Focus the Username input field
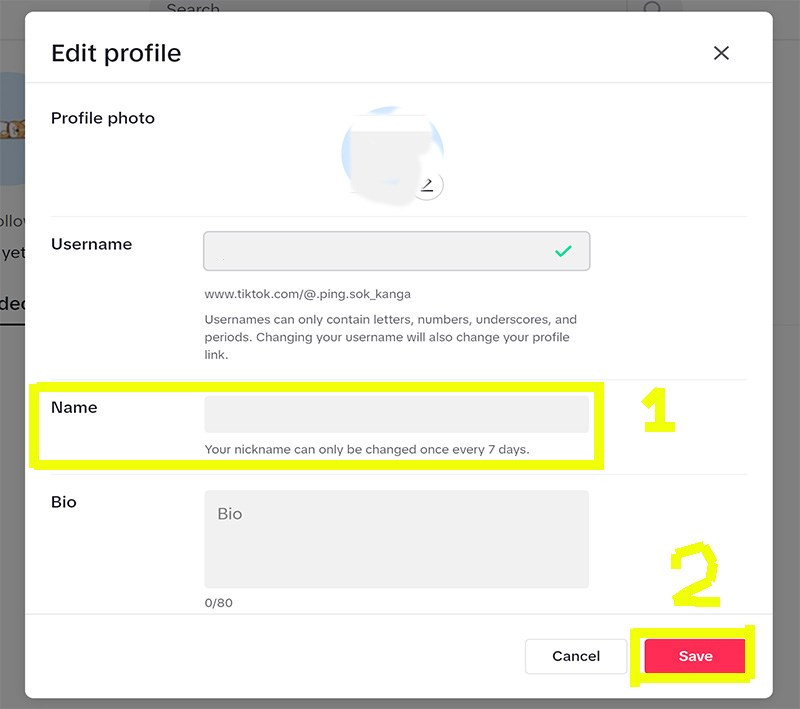The image size is (800, 709). (380, 252)
